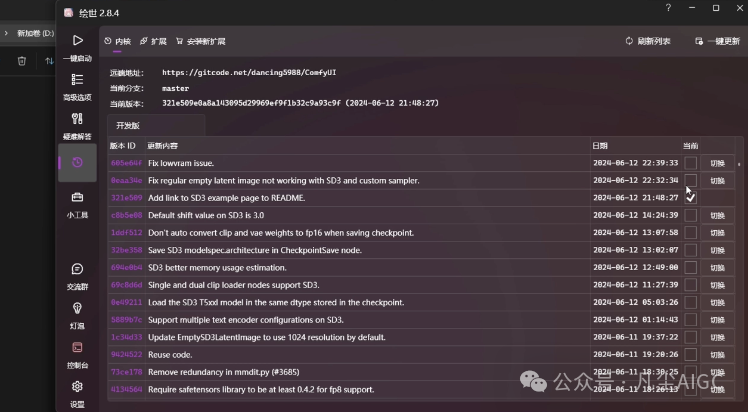Click 切换 for Default shift value commit
This screenshot has width=748, height=412.
[x=717, y=215]
